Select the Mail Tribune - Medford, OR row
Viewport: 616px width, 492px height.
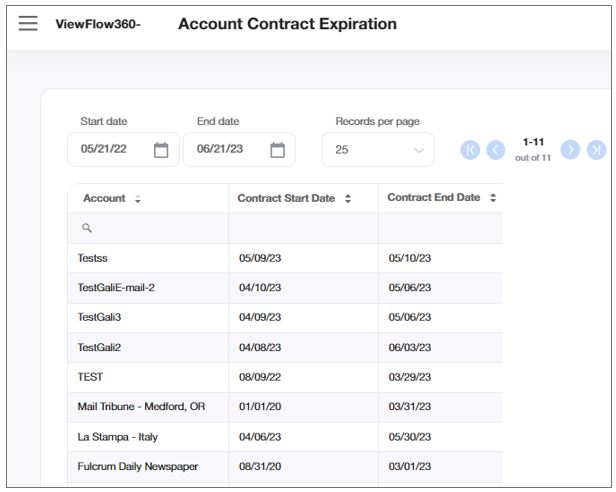[141, 407]
